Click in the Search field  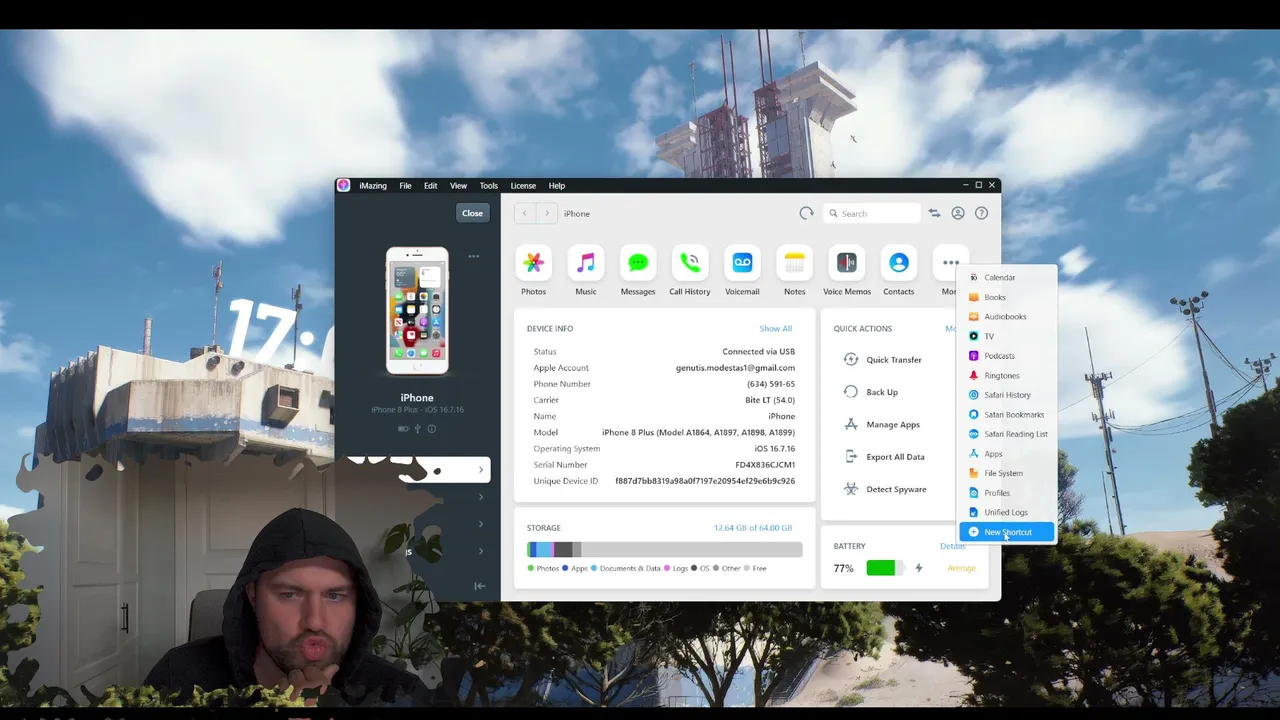(871, 213)
